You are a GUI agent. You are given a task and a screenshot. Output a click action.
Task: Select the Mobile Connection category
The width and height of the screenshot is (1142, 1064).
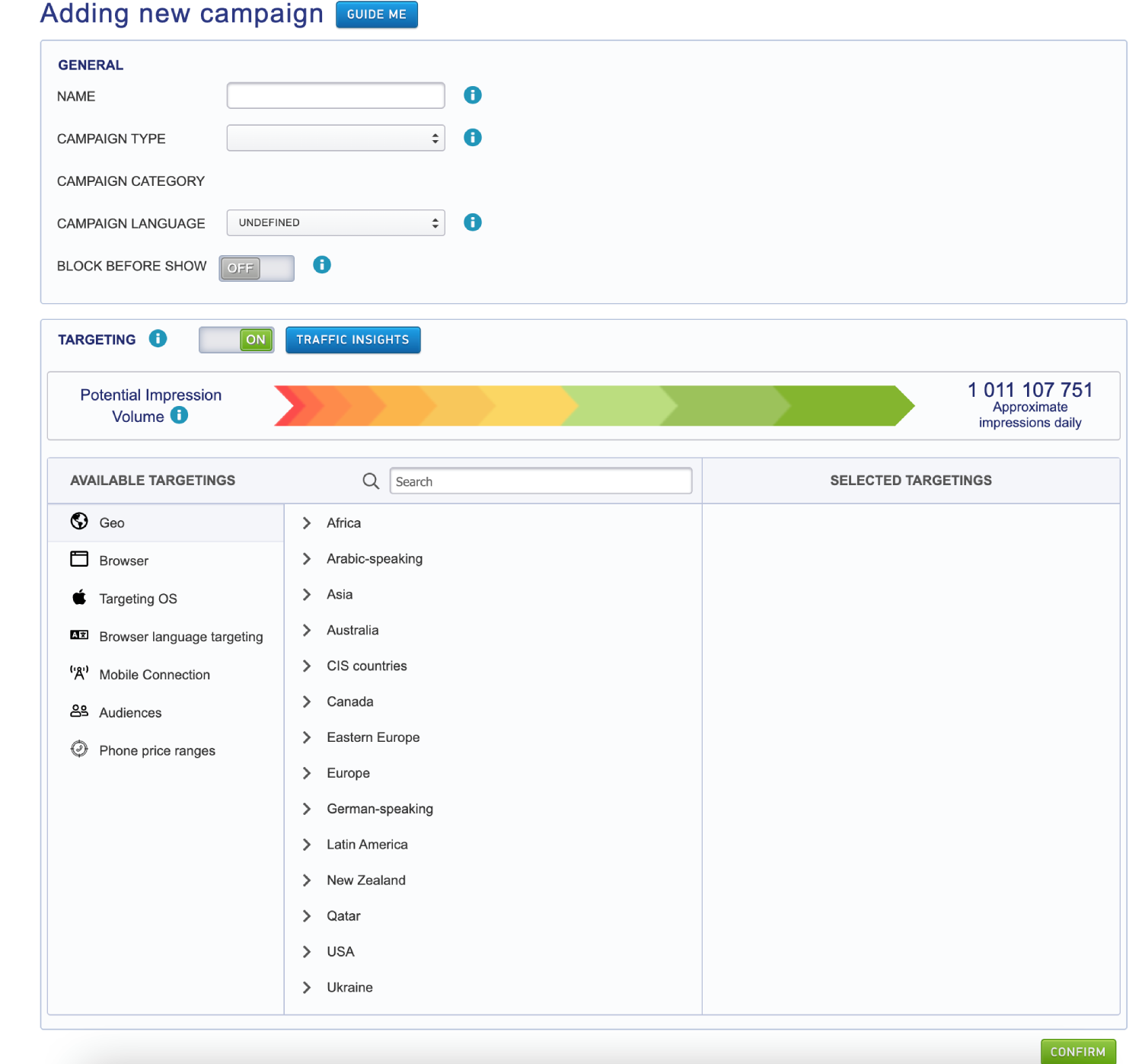(x=166, y=676)
